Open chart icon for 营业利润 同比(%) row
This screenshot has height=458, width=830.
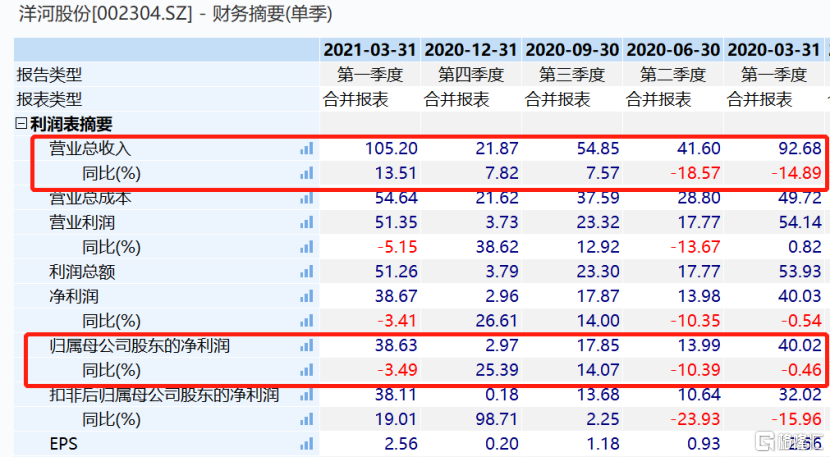306,247
